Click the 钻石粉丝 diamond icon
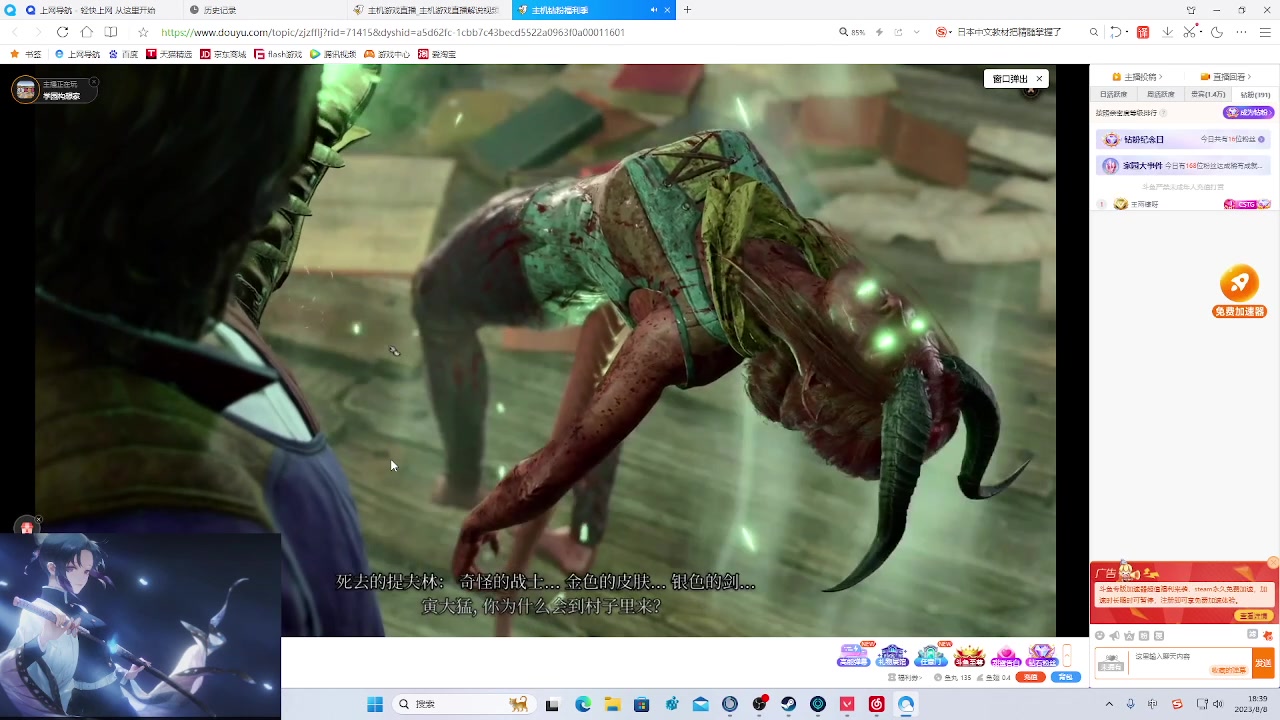1280x720 pixels. coord(1042,655)
